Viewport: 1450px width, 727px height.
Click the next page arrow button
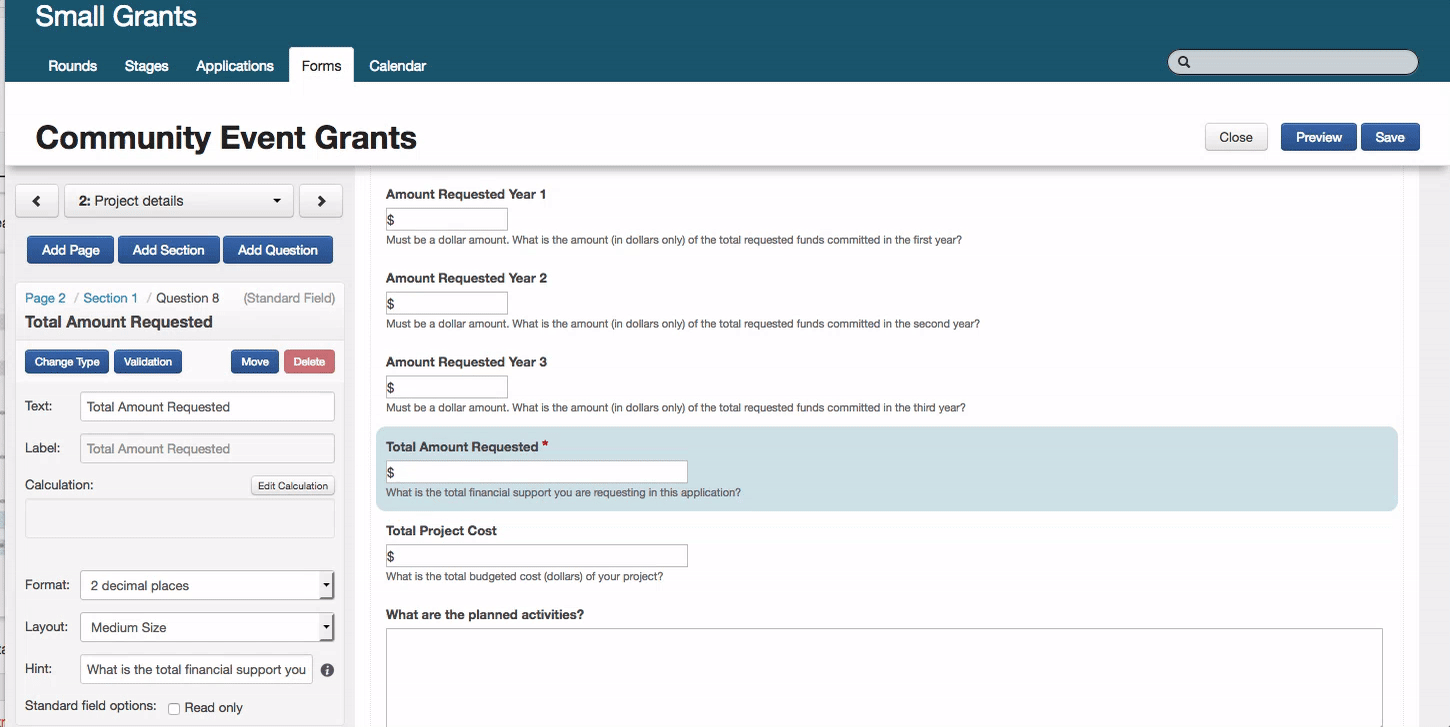[321, 201]
